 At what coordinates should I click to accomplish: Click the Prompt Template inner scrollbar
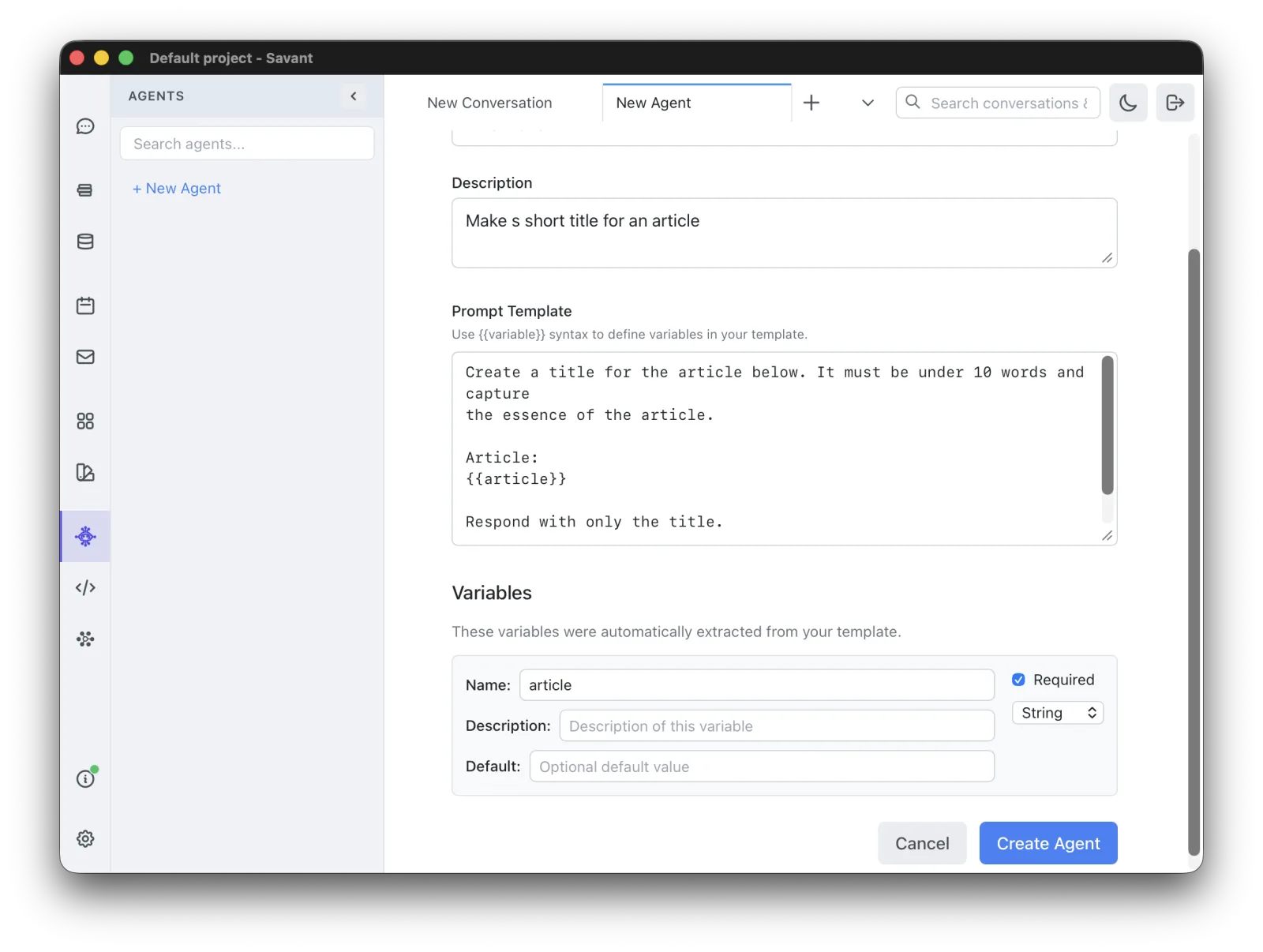coord(1107,425)
